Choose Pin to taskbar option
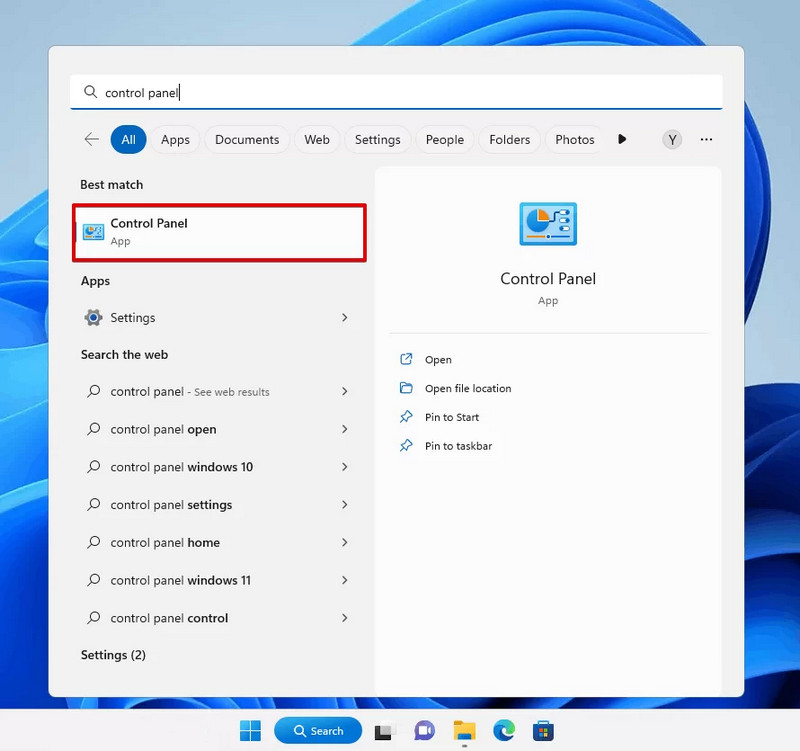The height and width of the screenshot is (751, 800). click(x=458, y=446)
